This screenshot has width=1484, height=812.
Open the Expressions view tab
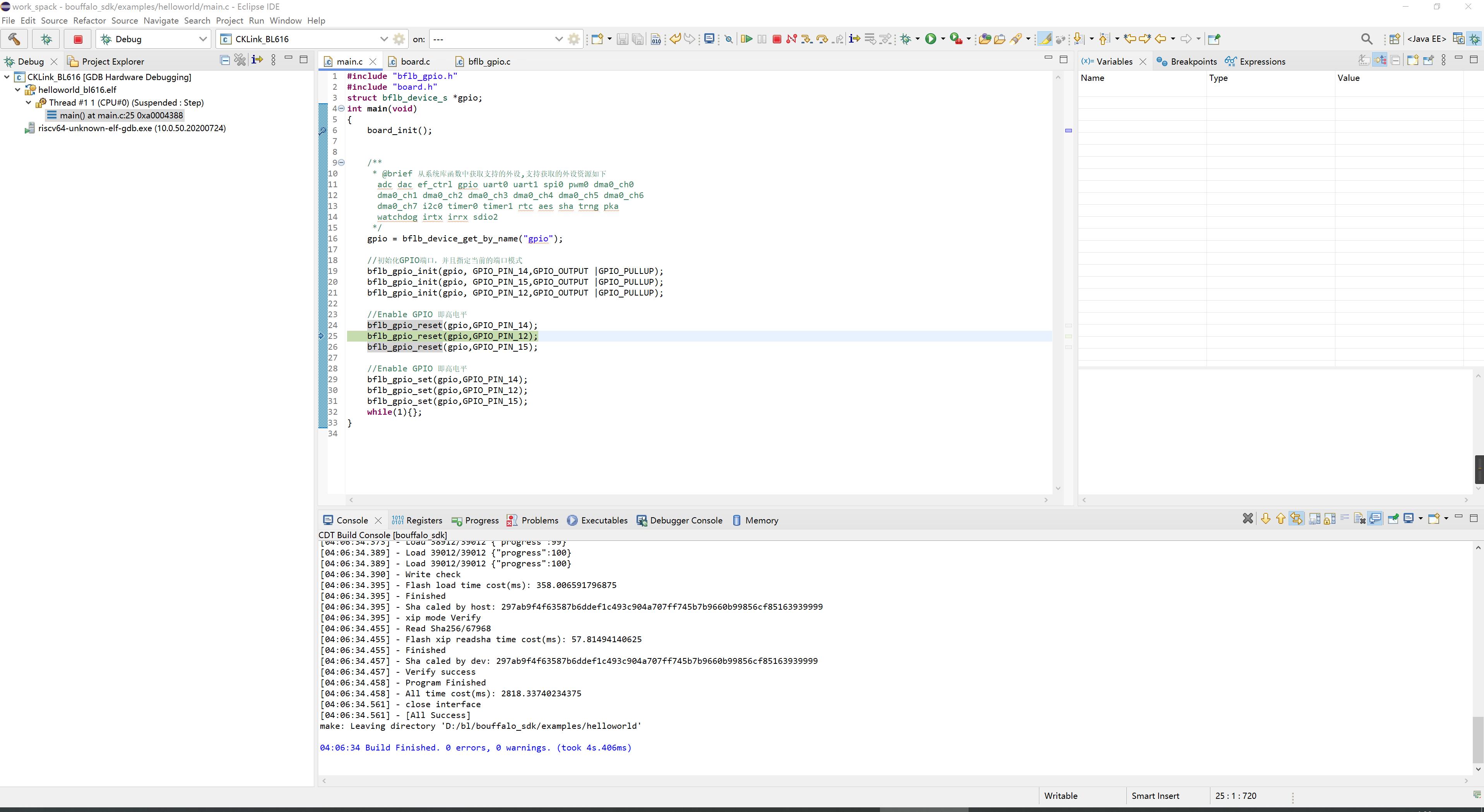pyautogui.click(x=1255, y=61)
